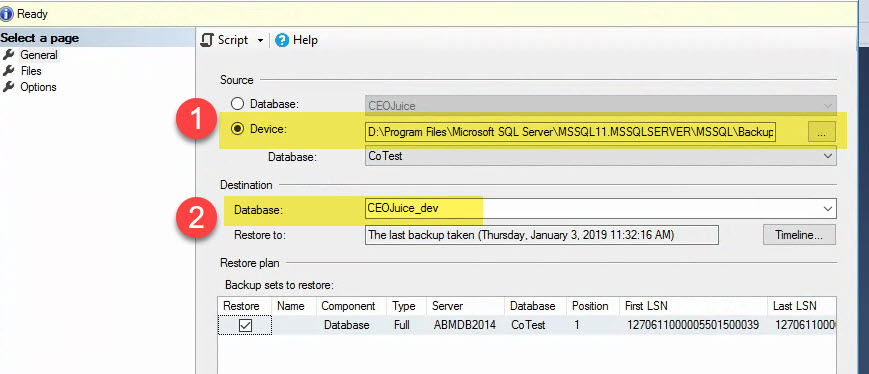Open the Timeline... button
Screen dimensions: 869x374
coord(799,235)
